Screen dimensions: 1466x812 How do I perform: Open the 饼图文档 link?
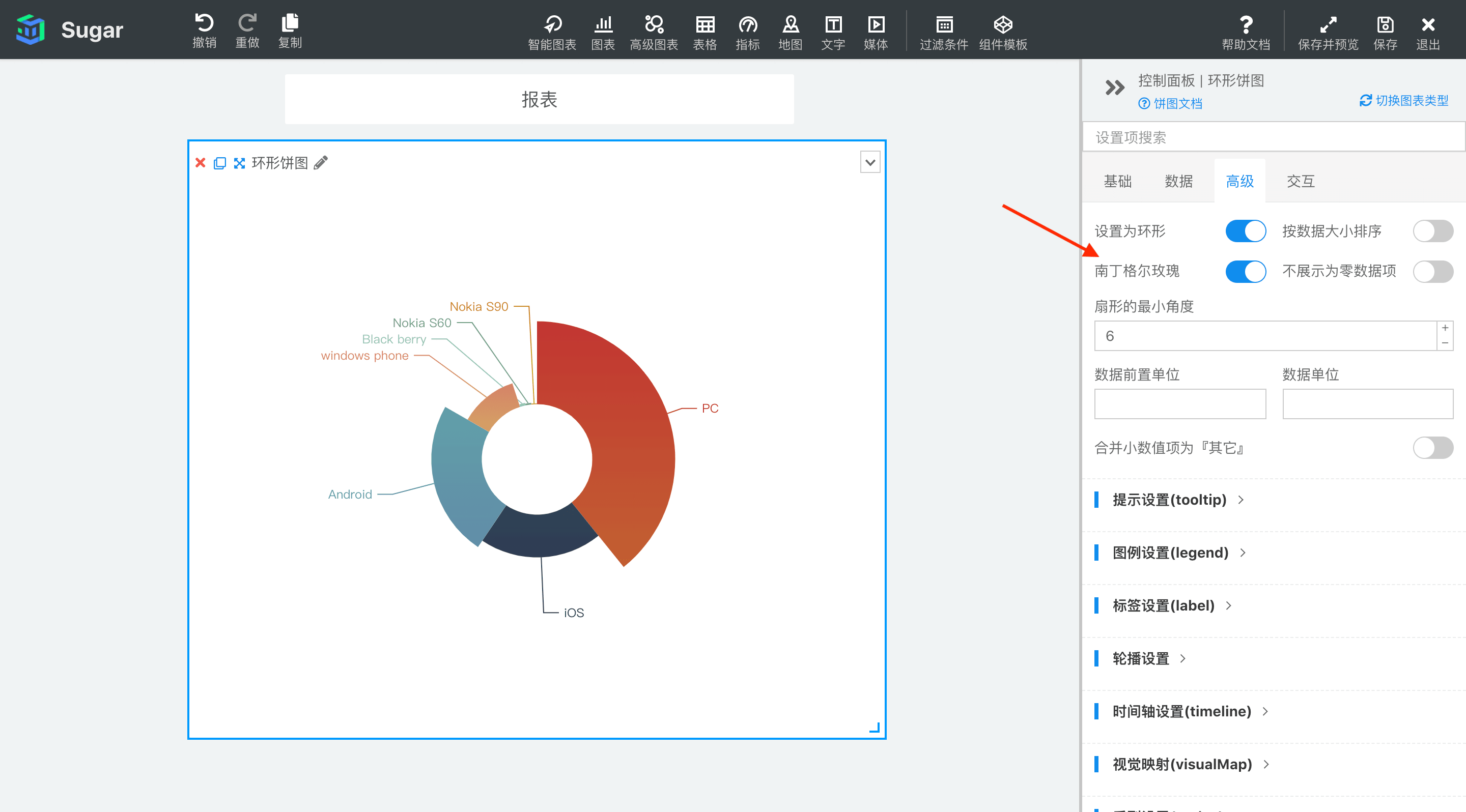pos(1170,103)
